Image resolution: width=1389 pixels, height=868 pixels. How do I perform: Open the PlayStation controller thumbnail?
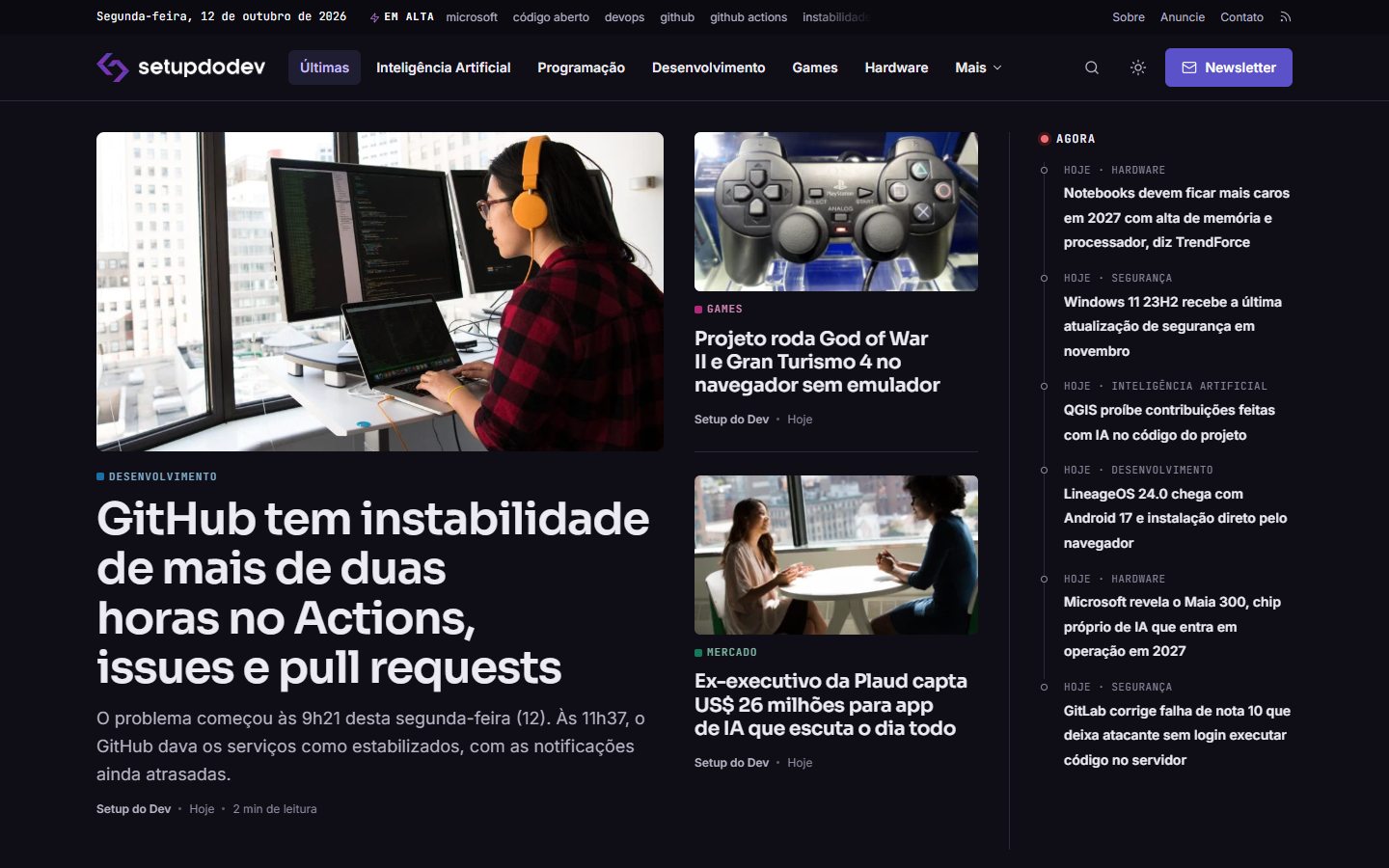click(836, 211)
